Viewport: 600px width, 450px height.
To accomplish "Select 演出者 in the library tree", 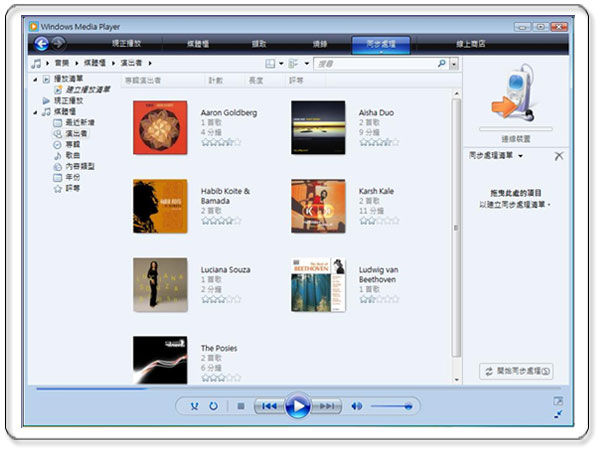I will point(76,133).
